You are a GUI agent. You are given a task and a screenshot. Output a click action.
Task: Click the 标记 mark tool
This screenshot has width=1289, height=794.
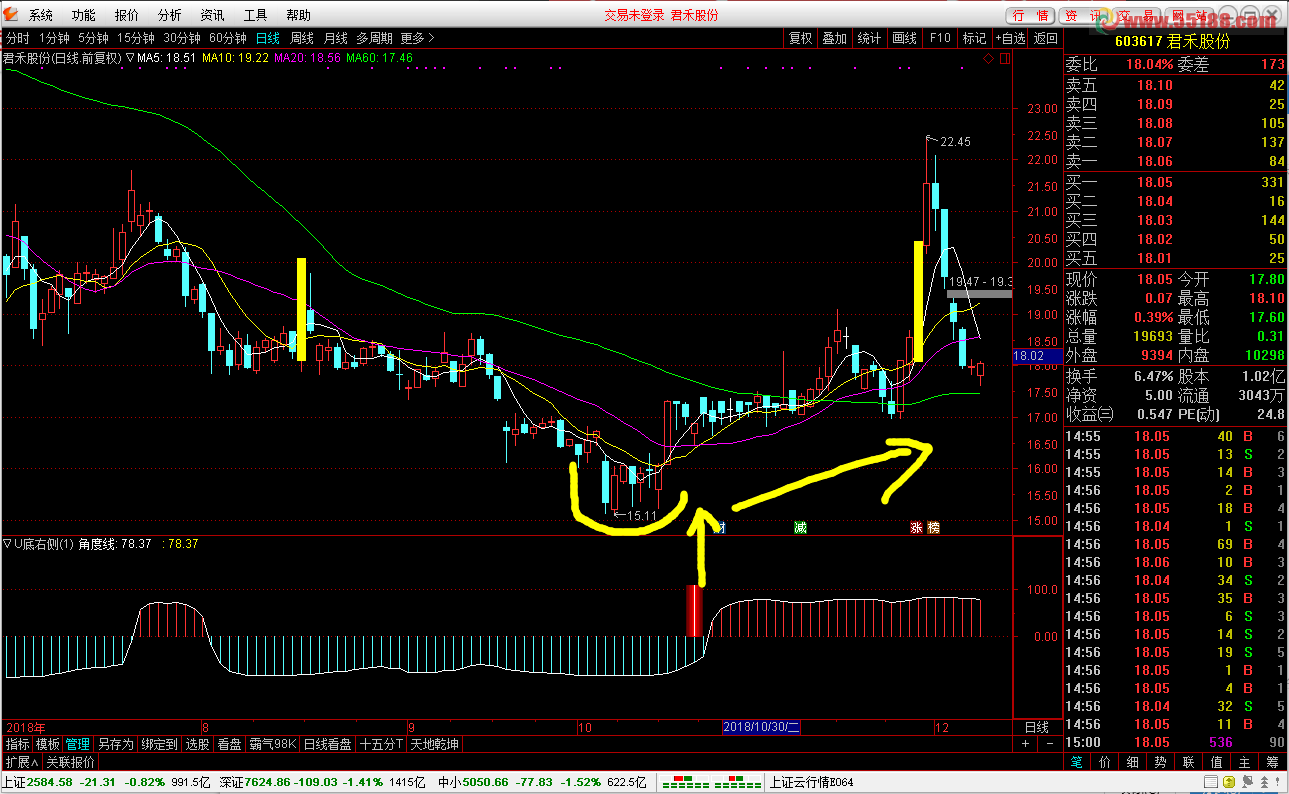point(974,38)
